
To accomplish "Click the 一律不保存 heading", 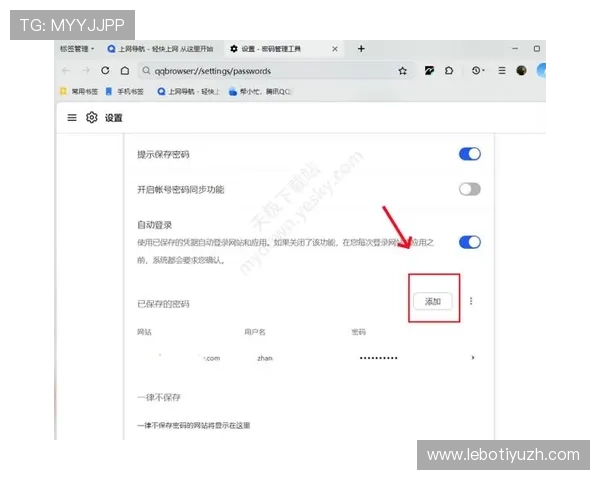I will 159,397.
